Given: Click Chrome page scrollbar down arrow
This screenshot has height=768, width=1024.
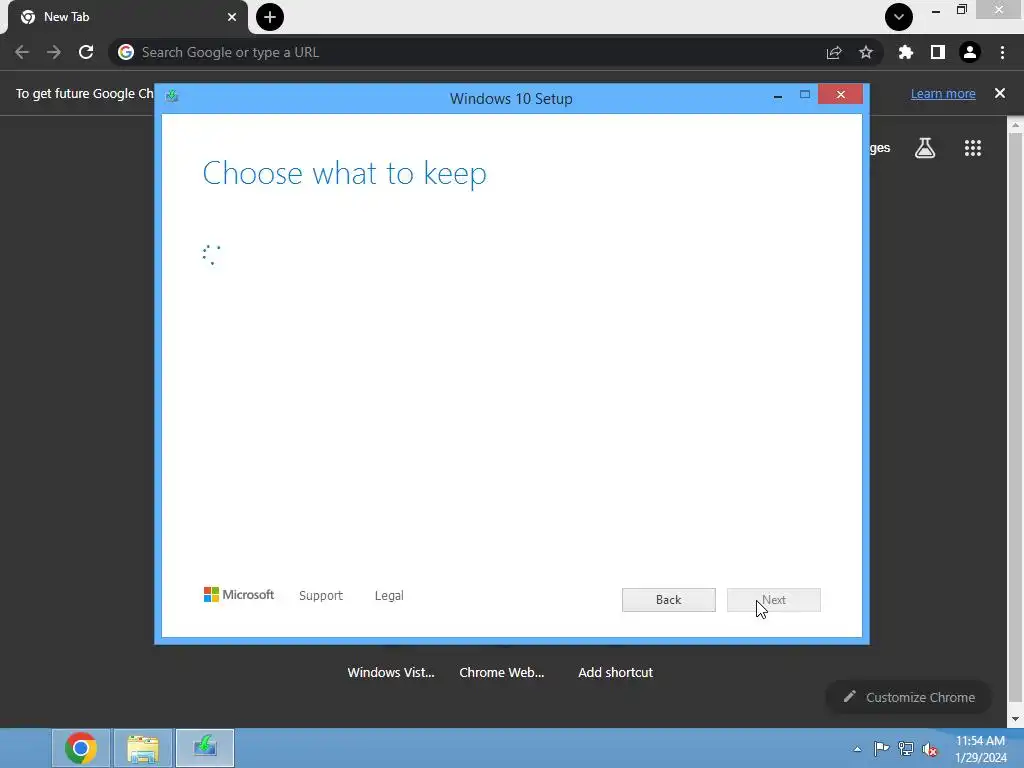Looking at the screenshot, I should tap(1015, 719).
